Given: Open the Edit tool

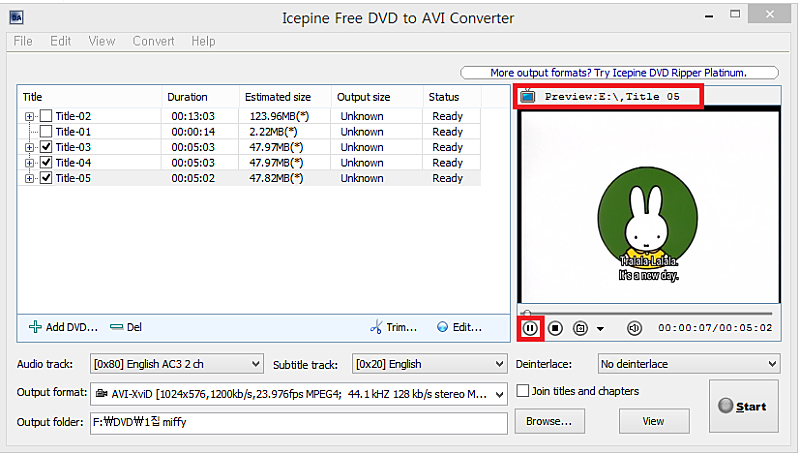Looking at the screenshot, I should coord(459,327).
